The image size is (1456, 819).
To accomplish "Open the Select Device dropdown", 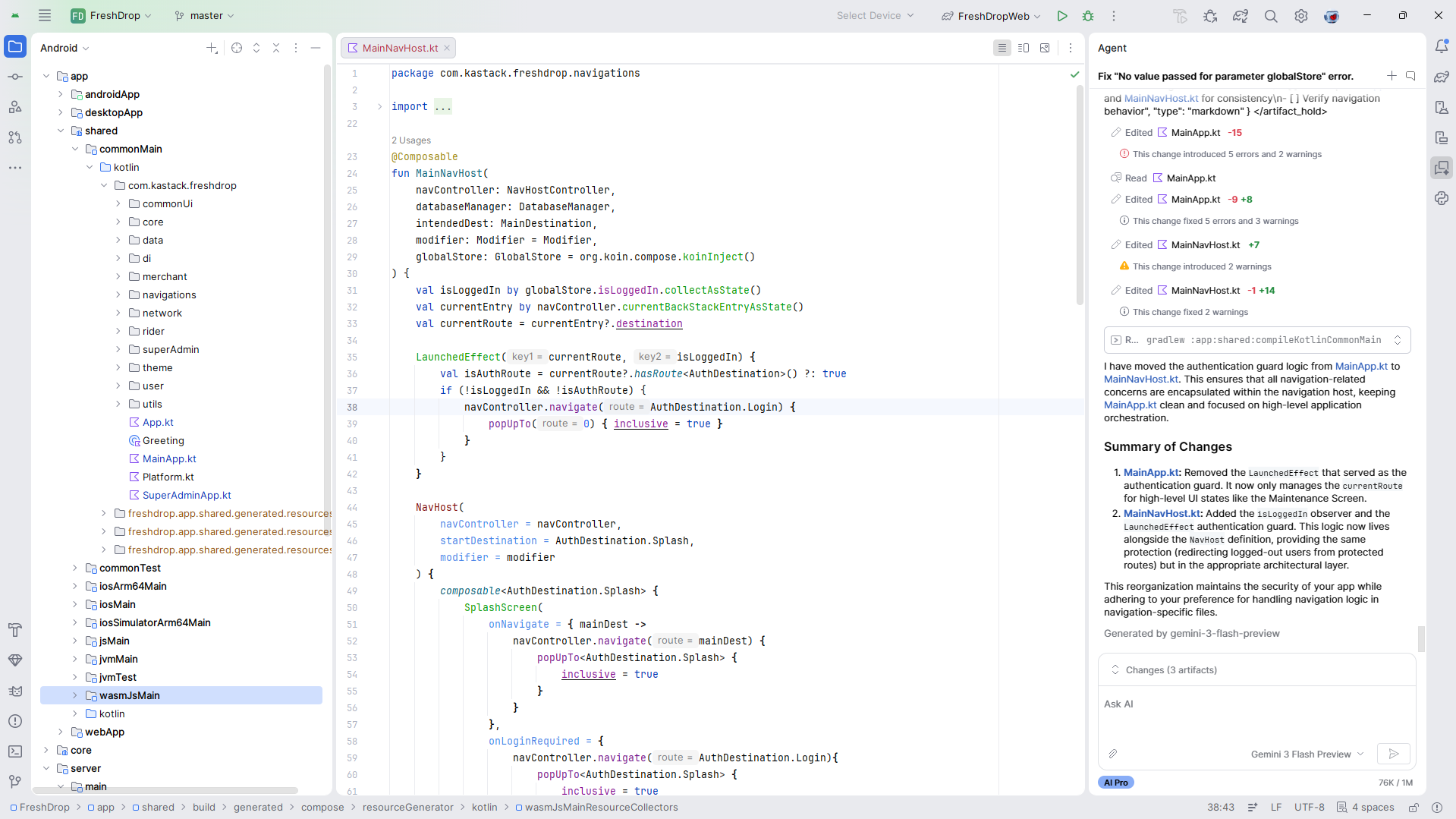I will click(x=876, y=16).
